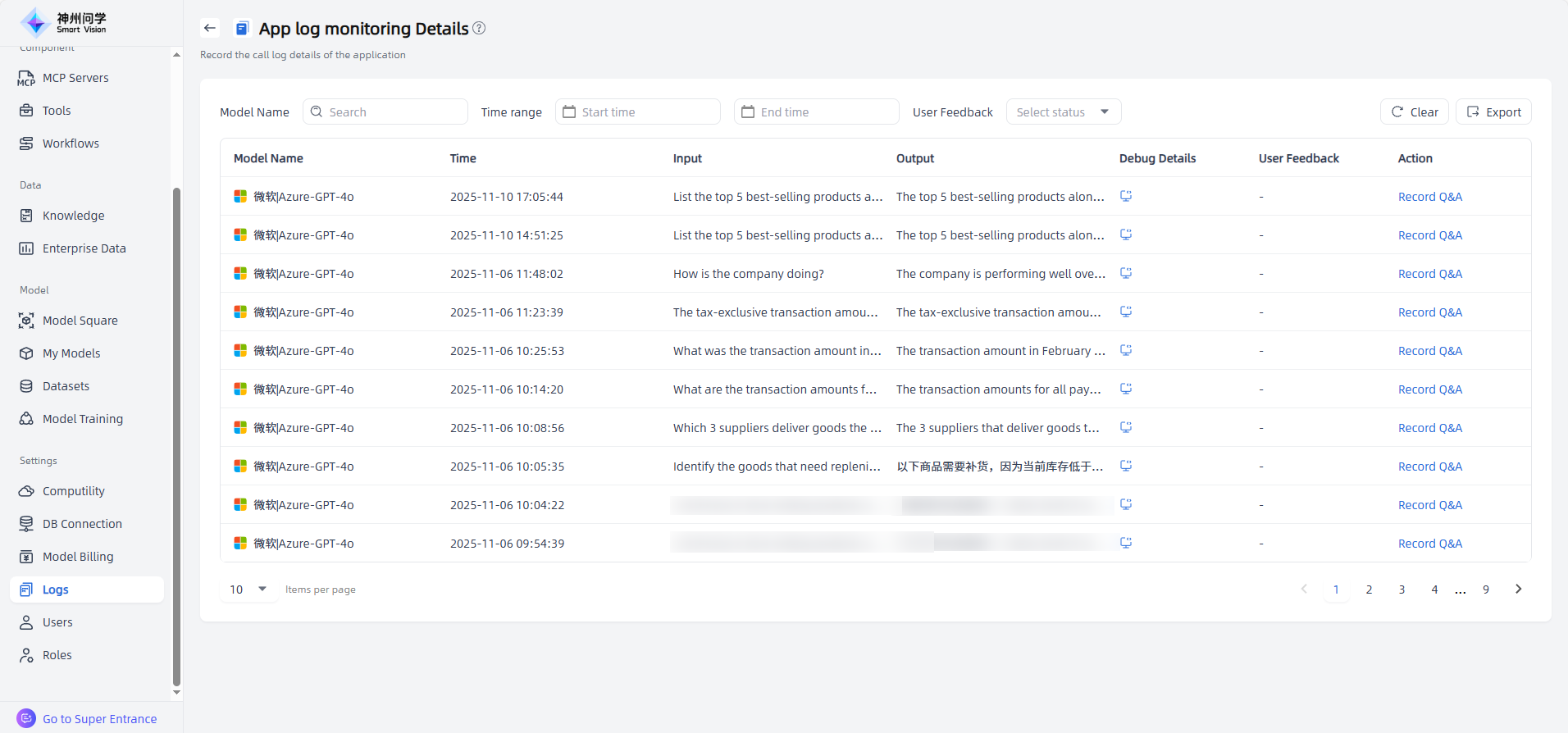Viewport: 1568px width, 733px height.
Task: Open debug details for 17:05:44 log entry
Action: tap(1126, 196)
